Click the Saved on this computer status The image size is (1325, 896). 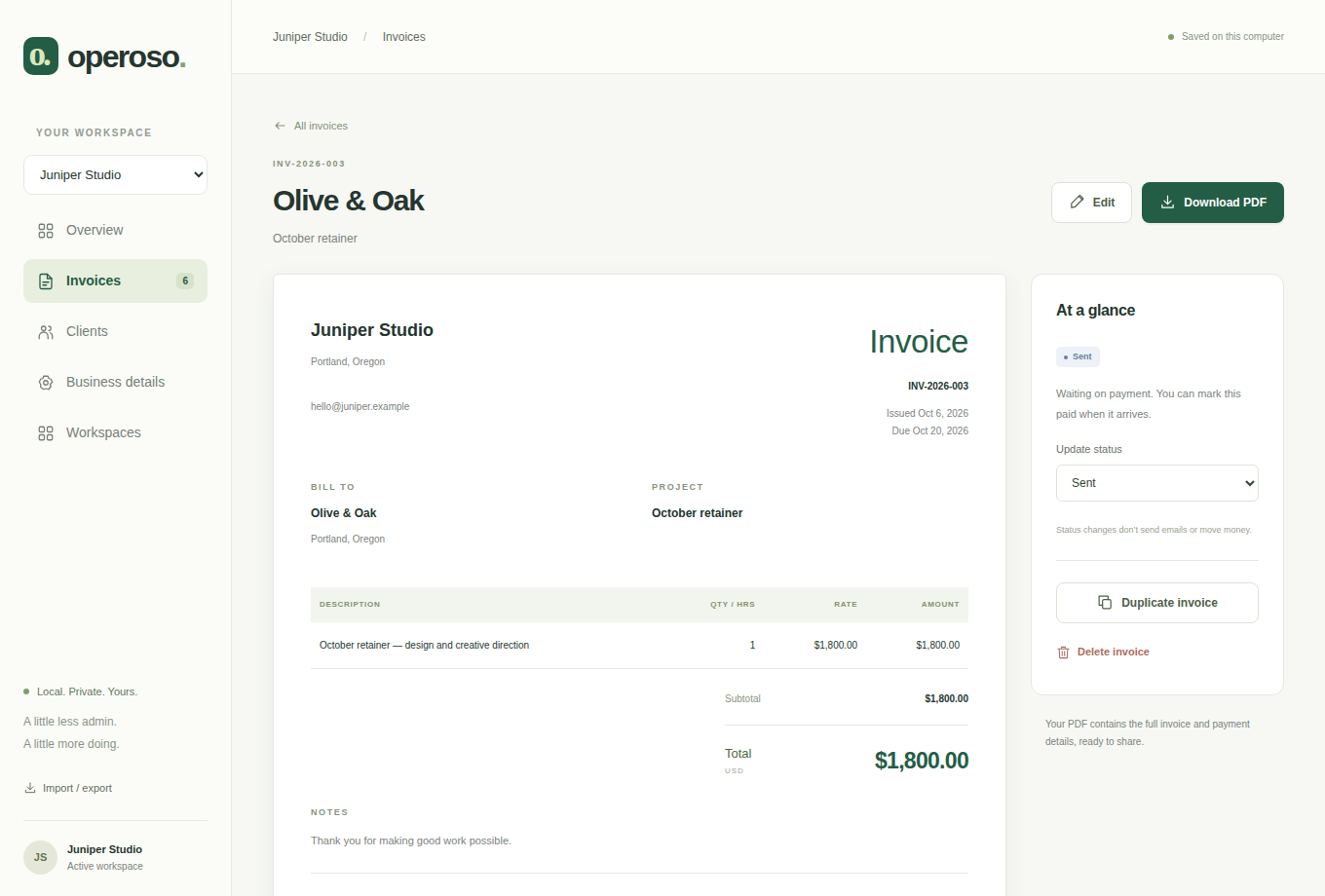(1226, 37)
